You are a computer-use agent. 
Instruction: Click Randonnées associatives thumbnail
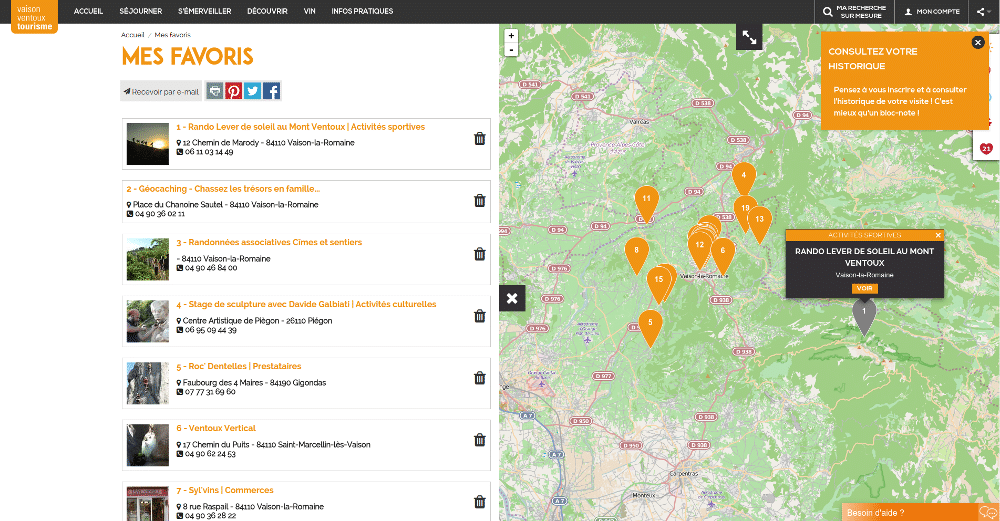(147, 259)
